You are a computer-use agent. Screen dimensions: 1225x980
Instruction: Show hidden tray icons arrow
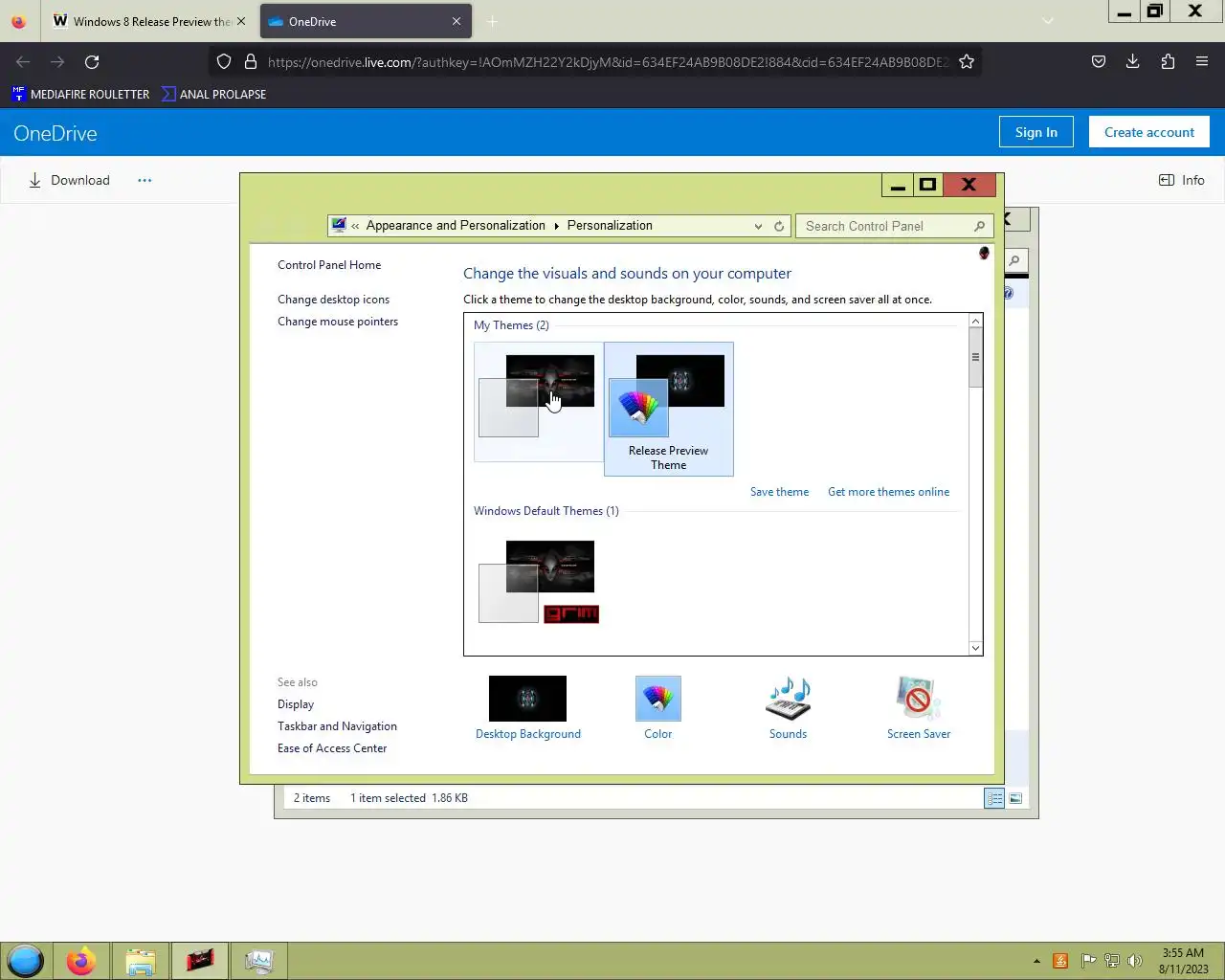coord(1036,961)
